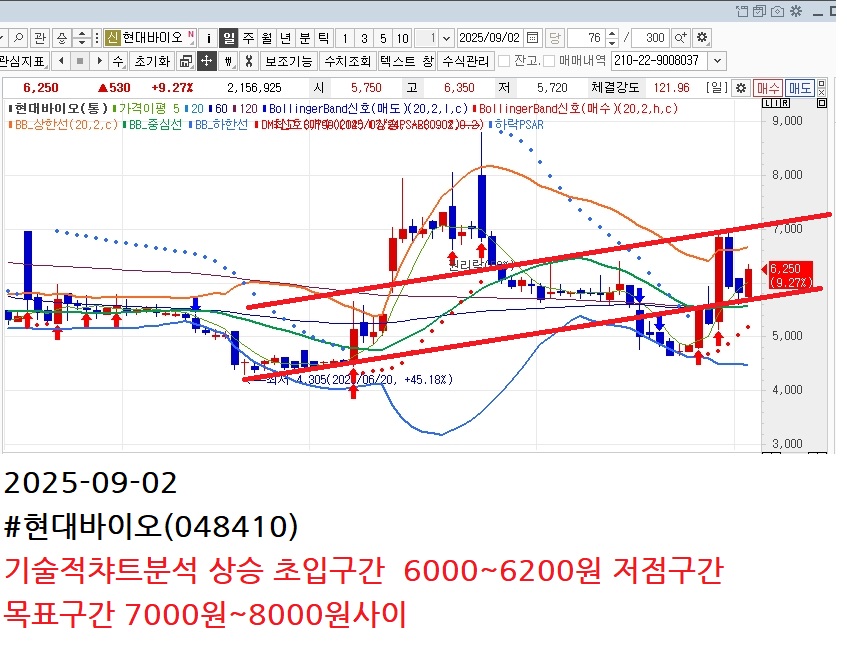Click title bar window-link icon

pyautogui.click(x=742, y=11)
